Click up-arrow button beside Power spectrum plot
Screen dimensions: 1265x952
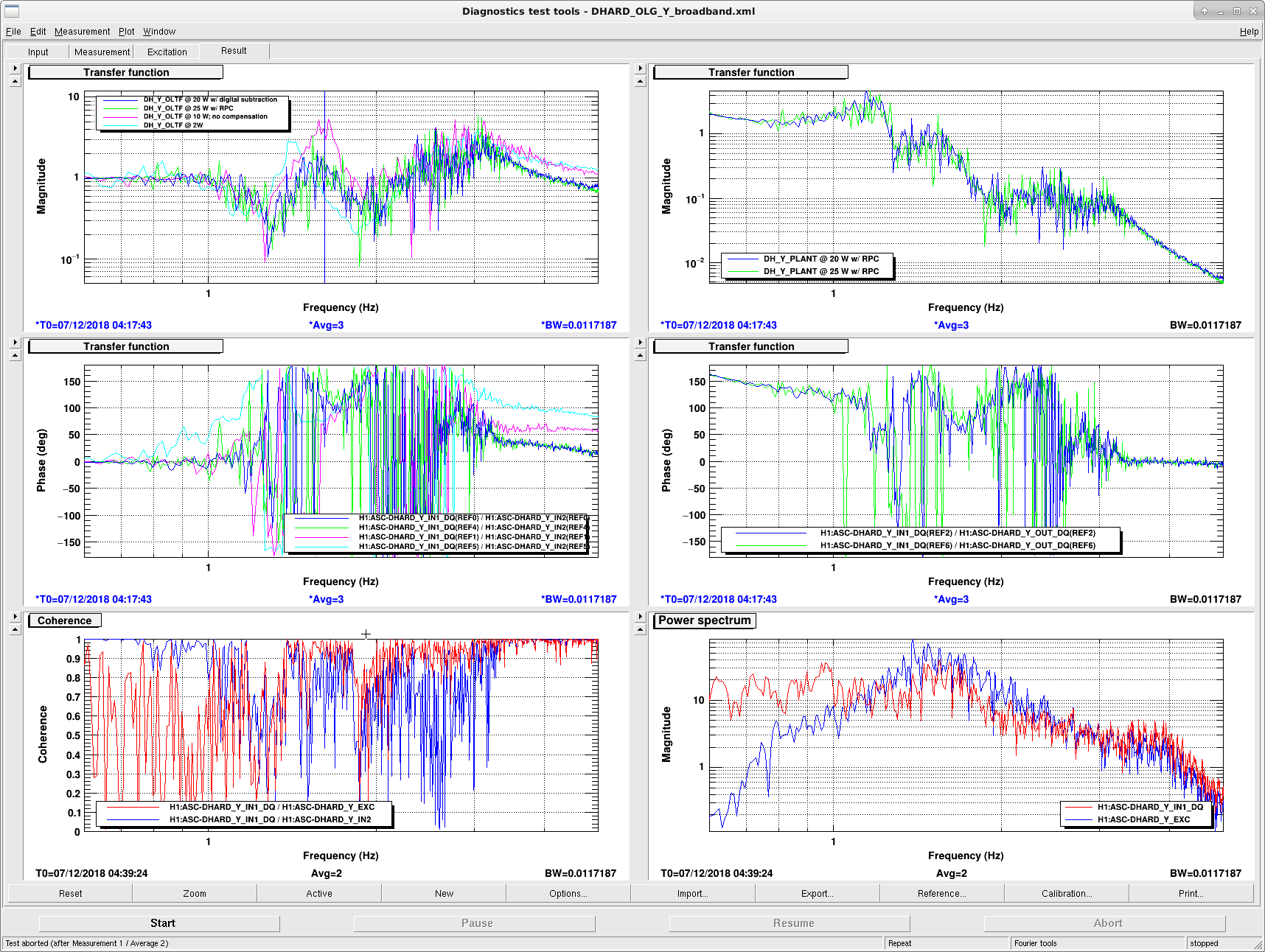[640, 630]
